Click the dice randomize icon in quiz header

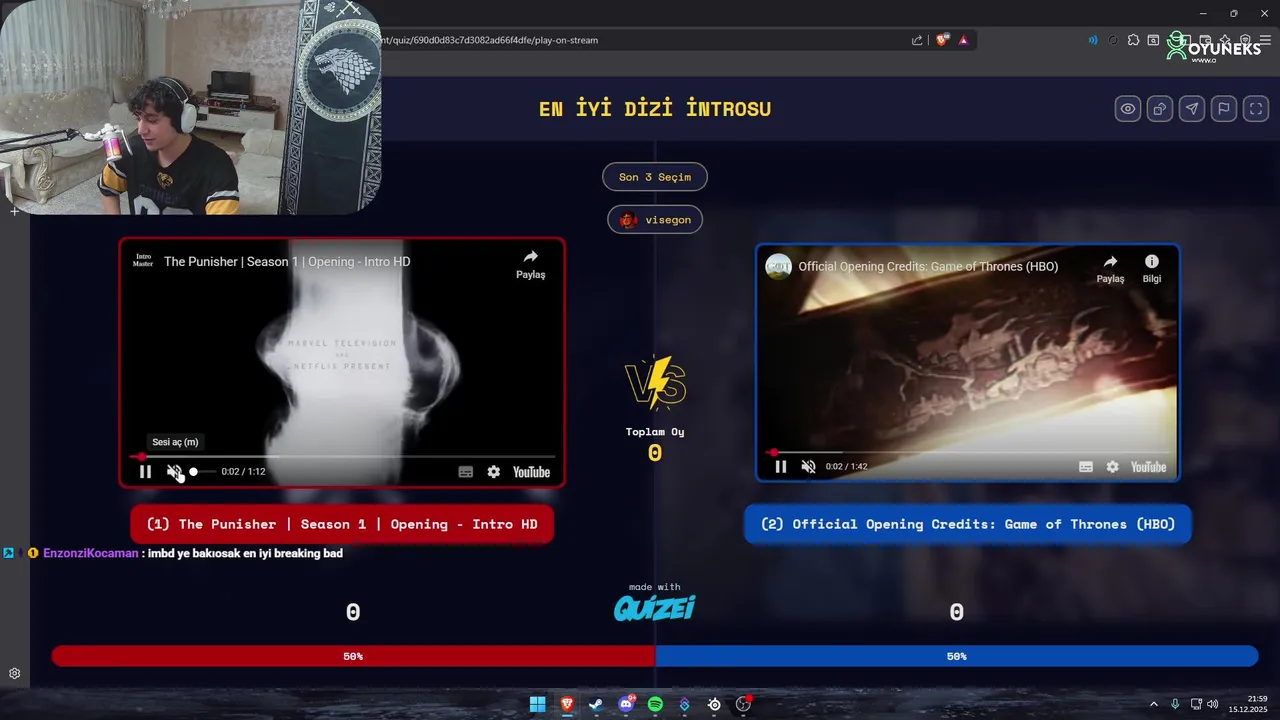1160,109
